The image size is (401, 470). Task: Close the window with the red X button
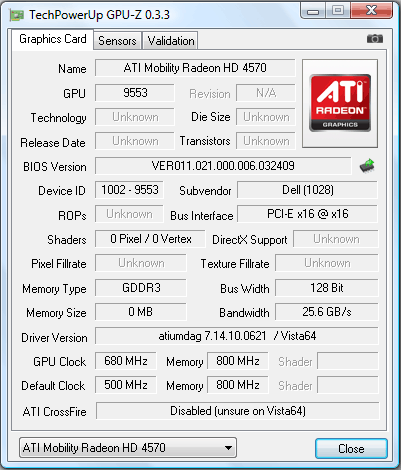[371, 11]
